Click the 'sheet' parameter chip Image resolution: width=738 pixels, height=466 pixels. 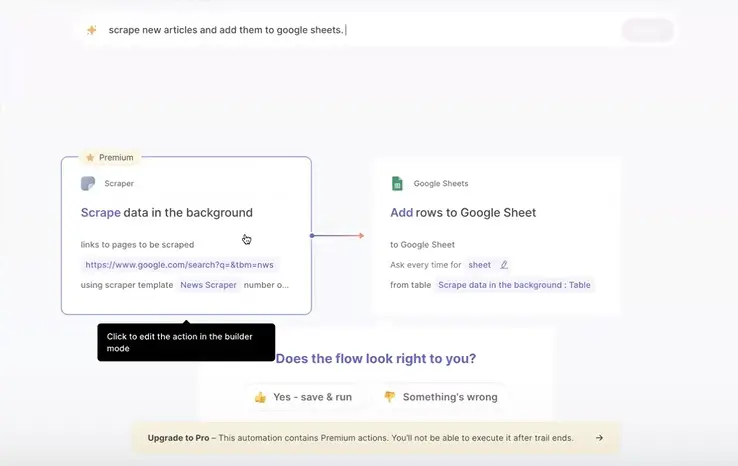(480, 265)
